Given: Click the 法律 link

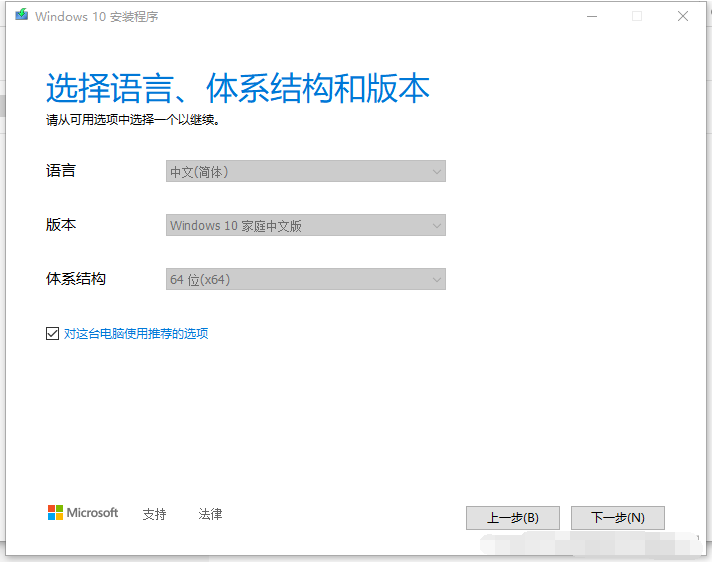Looking at the screenshot, I should point(210,514).
